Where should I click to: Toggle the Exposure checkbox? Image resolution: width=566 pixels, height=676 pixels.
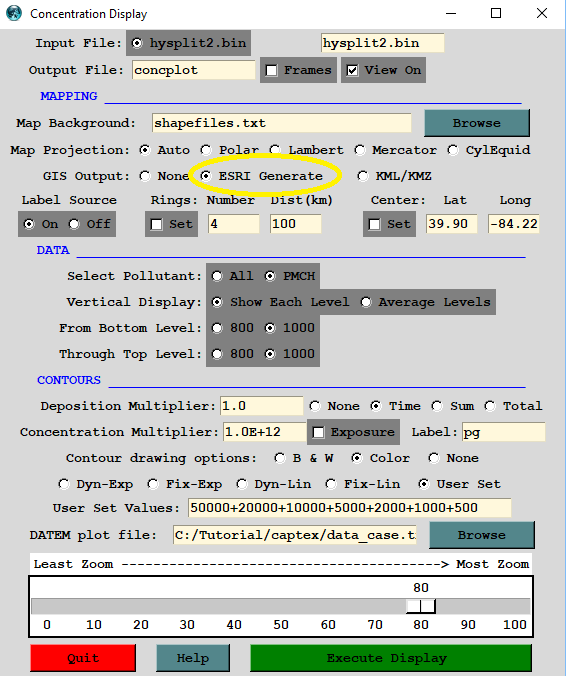click(319, 432)
